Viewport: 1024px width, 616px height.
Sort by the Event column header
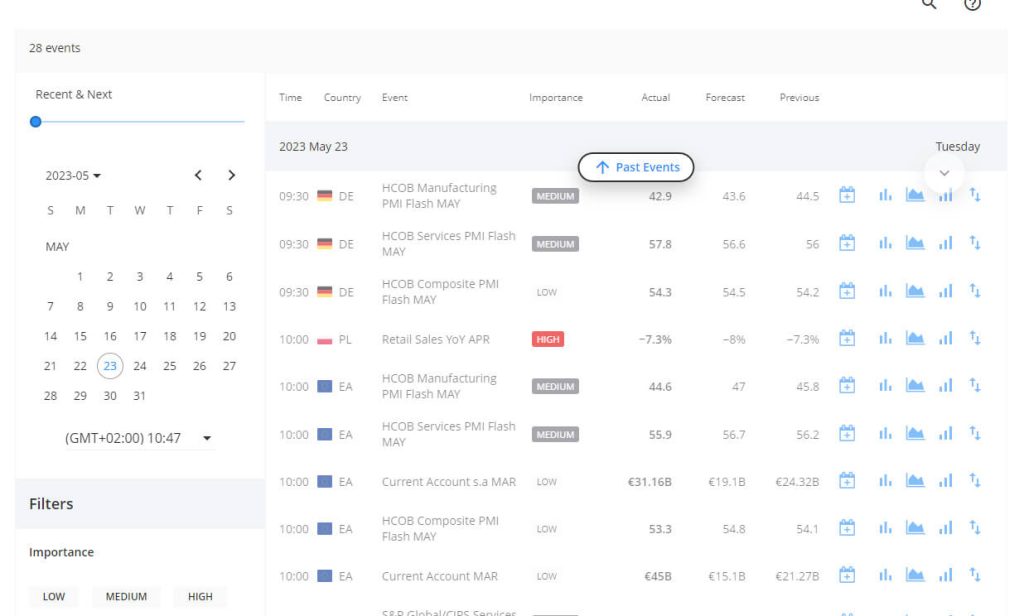(394, 97)
